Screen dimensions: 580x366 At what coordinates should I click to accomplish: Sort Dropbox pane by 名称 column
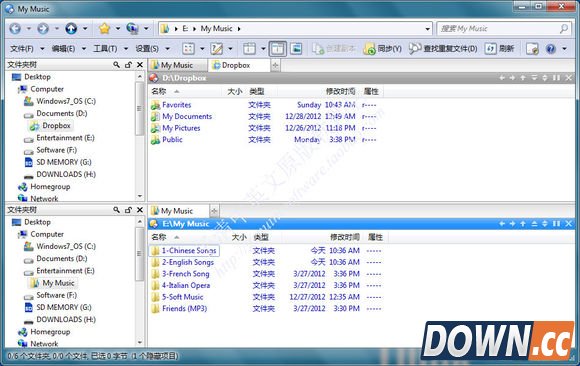coord(159,91)
